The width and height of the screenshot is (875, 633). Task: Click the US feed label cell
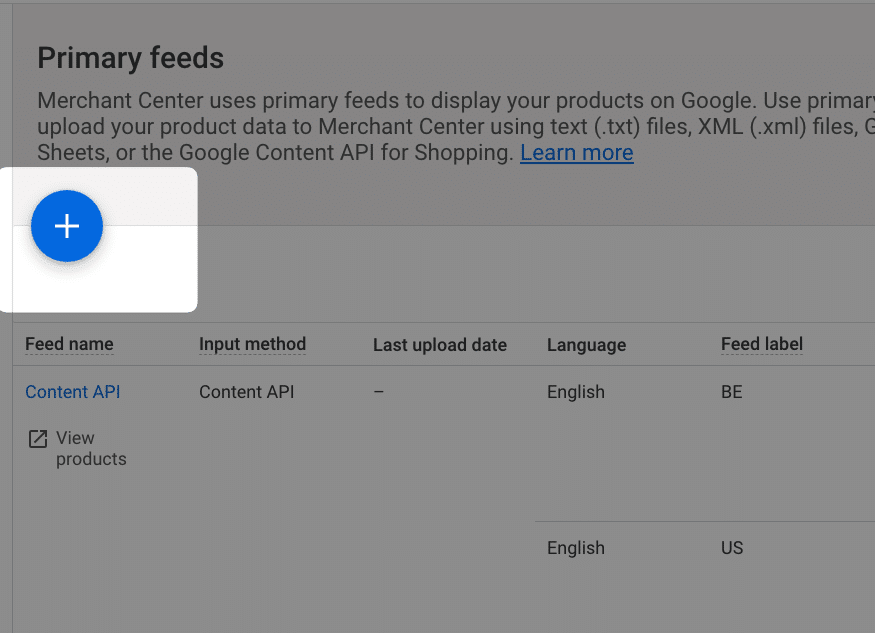[732, 548]
